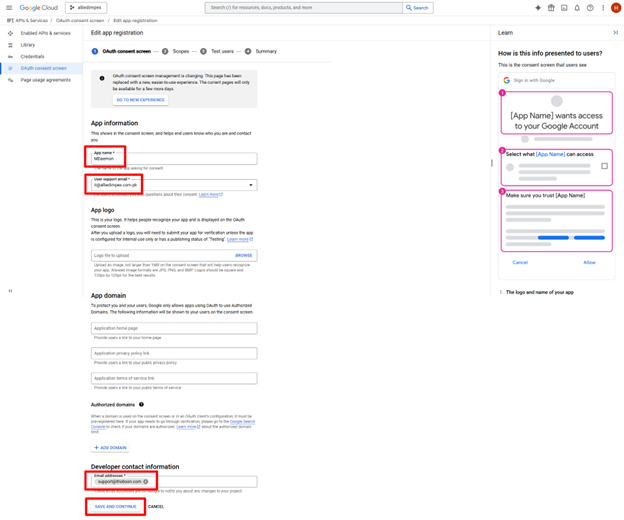Open the alliedimpex project selector
This screenshot has height=520, width=624.
tap(86, 7)
